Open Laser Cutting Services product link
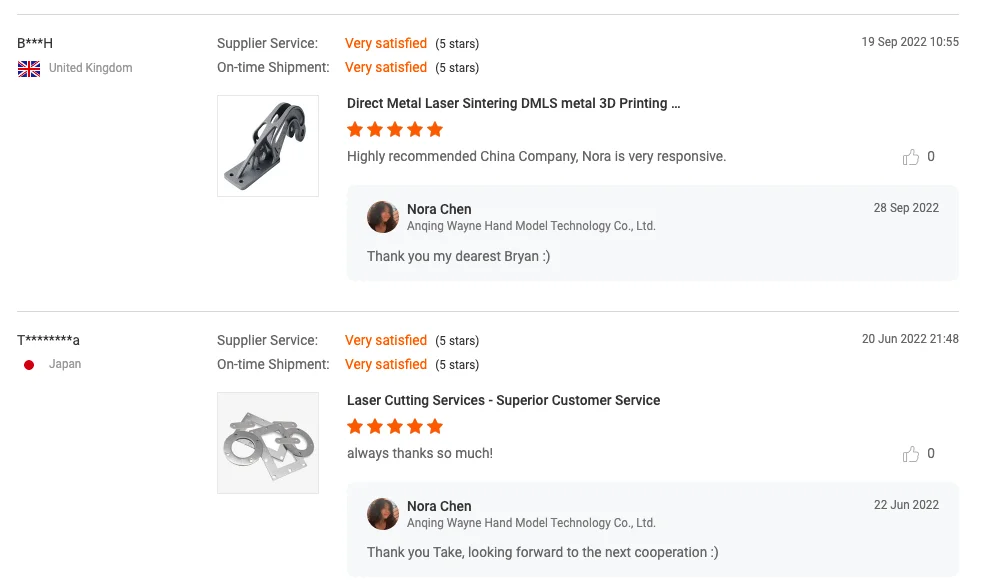This screenshot has width=989, height=588. (503, 400)
